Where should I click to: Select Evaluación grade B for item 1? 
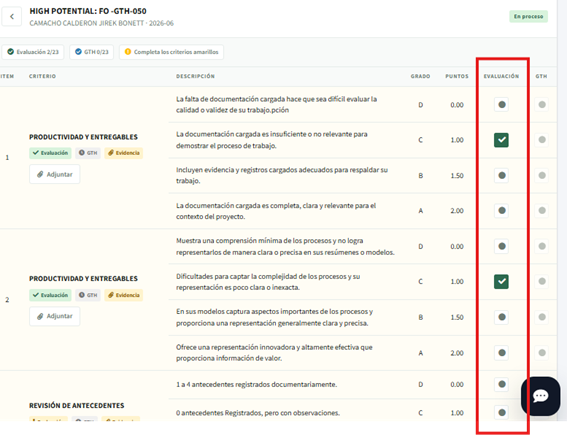click(502, 175)
